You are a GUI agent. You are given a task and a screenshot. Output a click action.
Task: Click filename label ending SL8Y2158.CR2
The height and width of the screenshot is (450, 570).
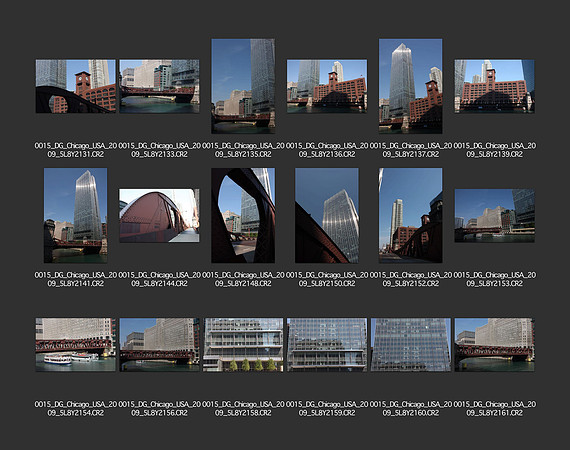point(243,409)
